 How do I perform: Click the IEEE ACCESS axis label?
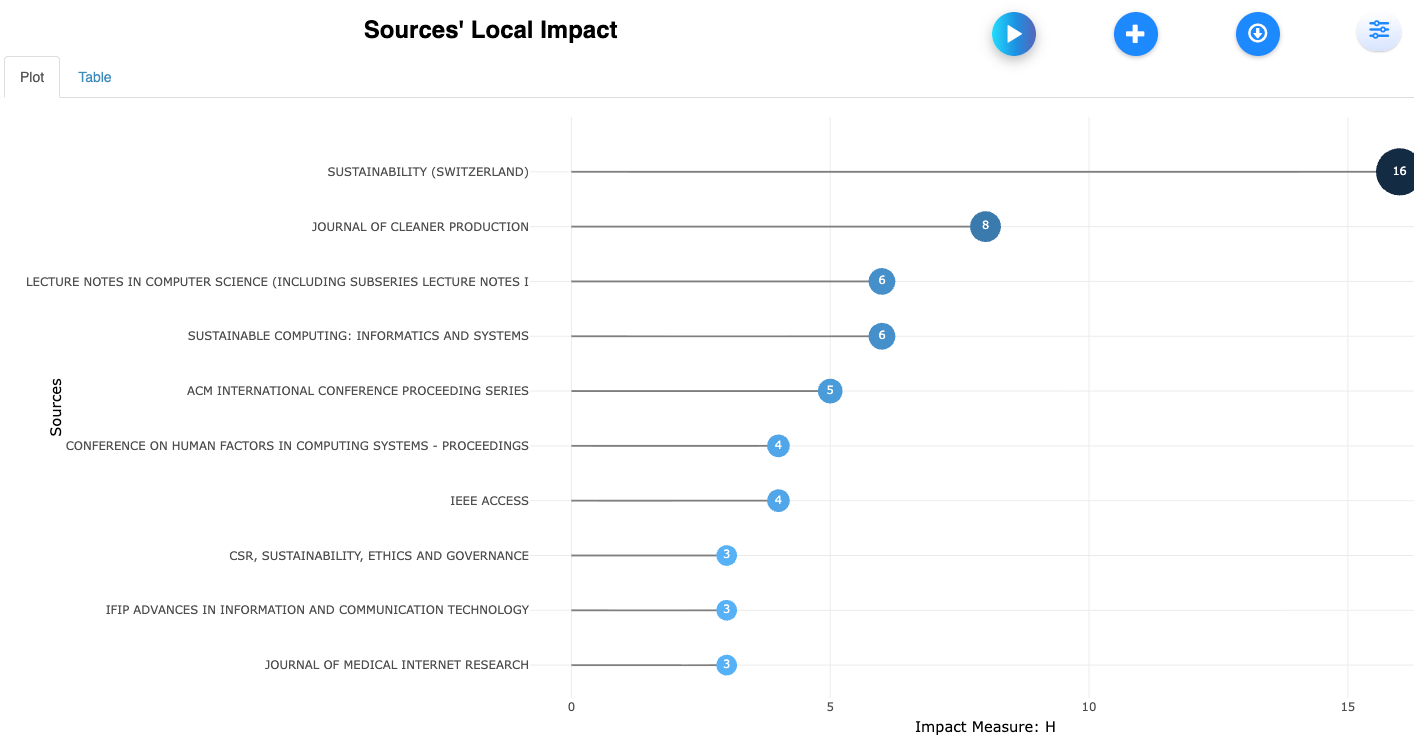pyautogui.click(x=489, y=501)
